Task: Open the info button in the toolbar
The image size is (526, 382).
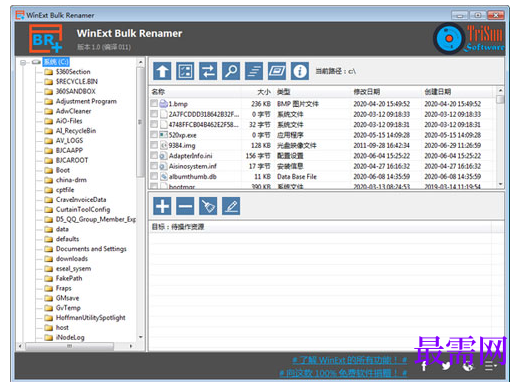Action: (300, 71)
